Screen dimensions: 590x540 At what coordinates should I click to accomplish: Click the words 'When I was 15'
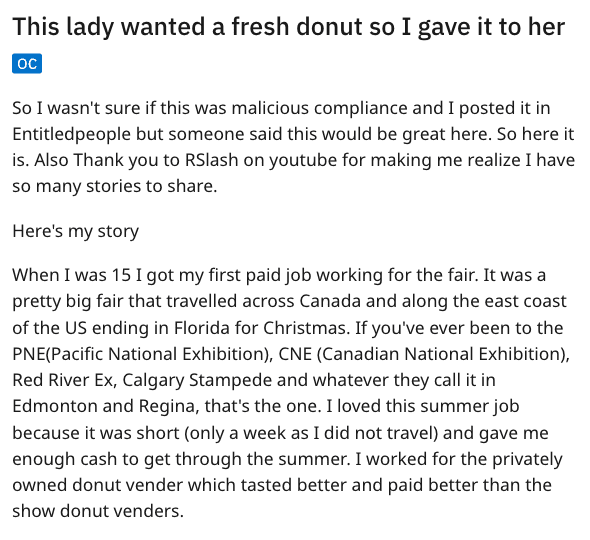tap(71, 275)
